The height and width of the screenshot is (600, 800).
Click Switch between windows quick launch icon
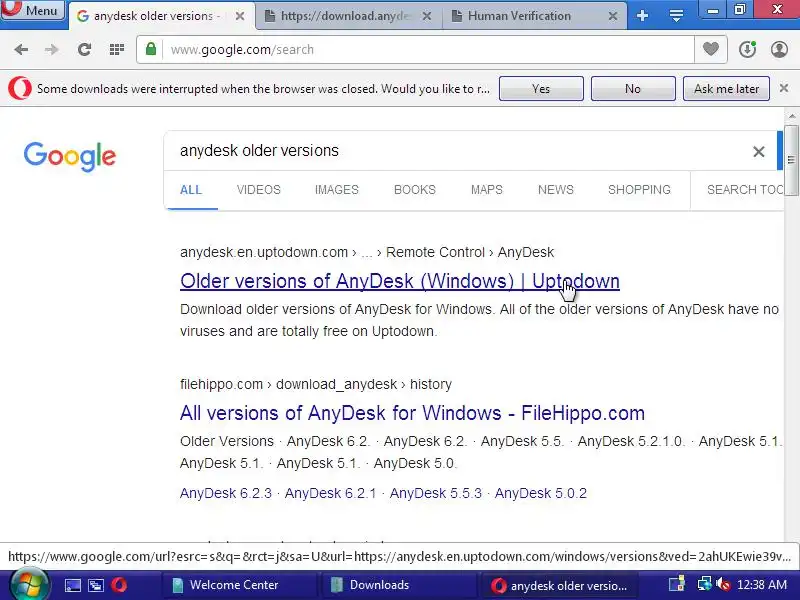pos(96,585)
